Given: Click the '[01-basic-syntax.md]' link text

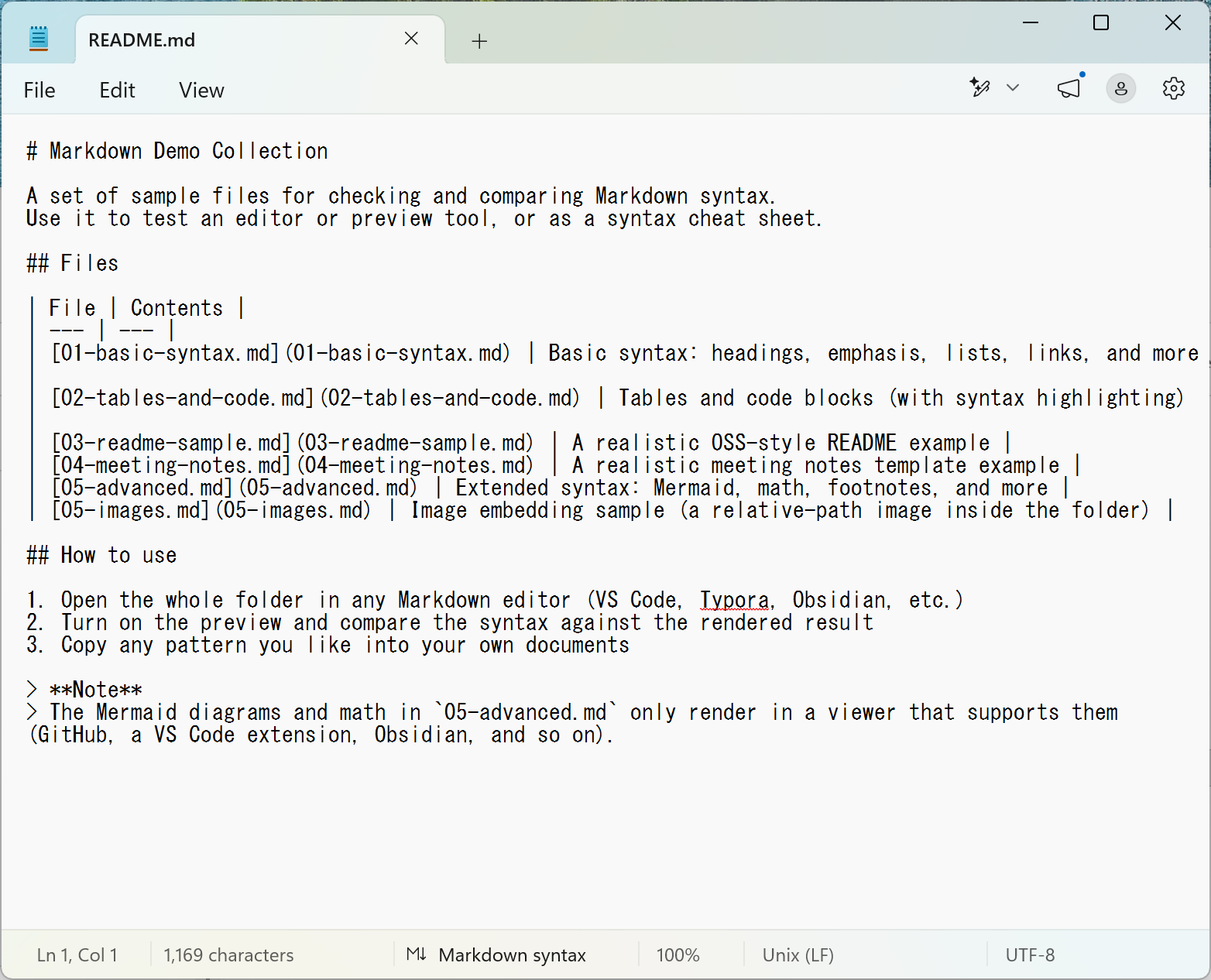Looking at the screenshot, I should click(x=165, y=353).
